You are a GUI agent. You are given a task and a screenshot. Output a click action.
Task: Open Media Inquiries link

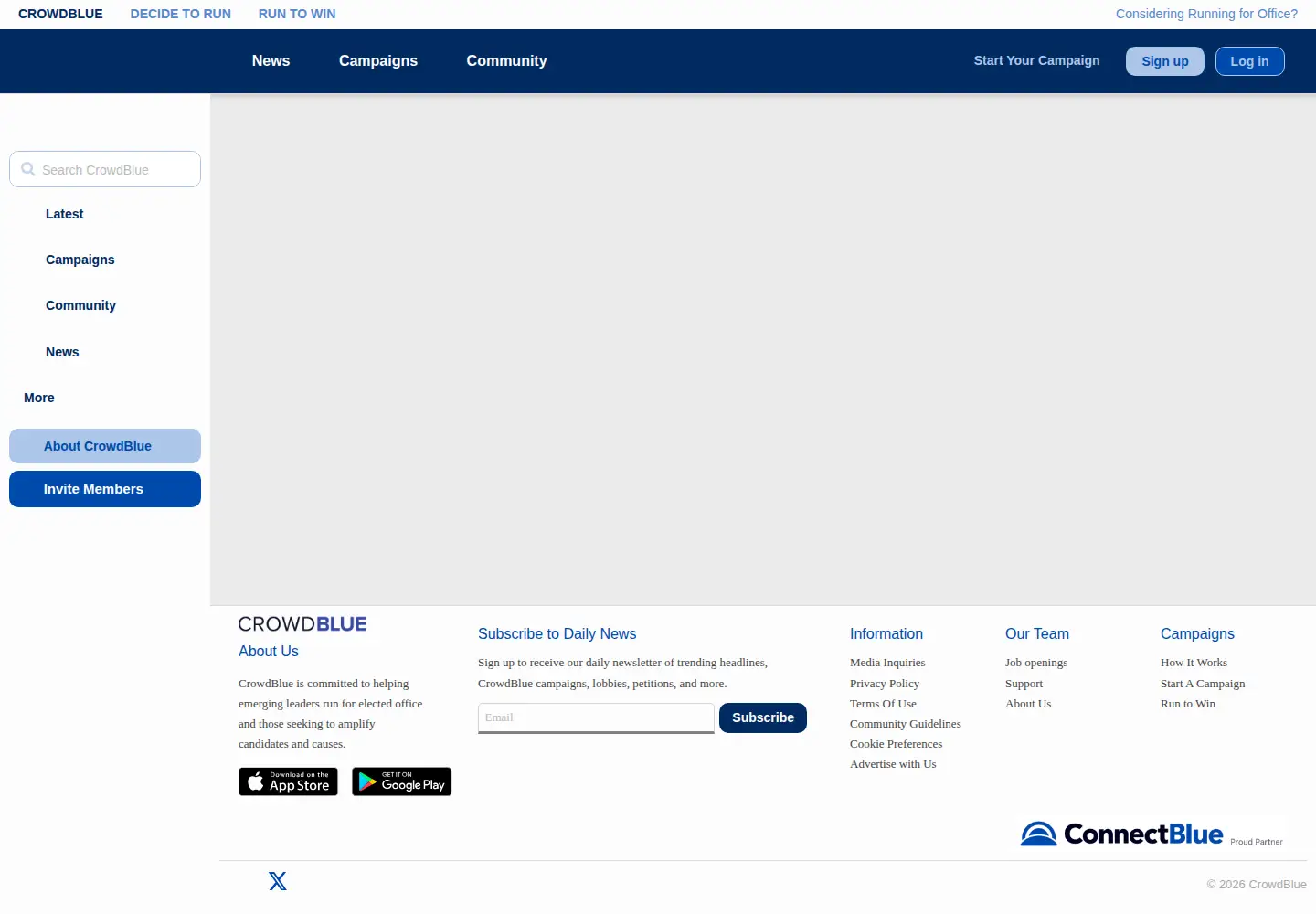click(x=887, y=663)
